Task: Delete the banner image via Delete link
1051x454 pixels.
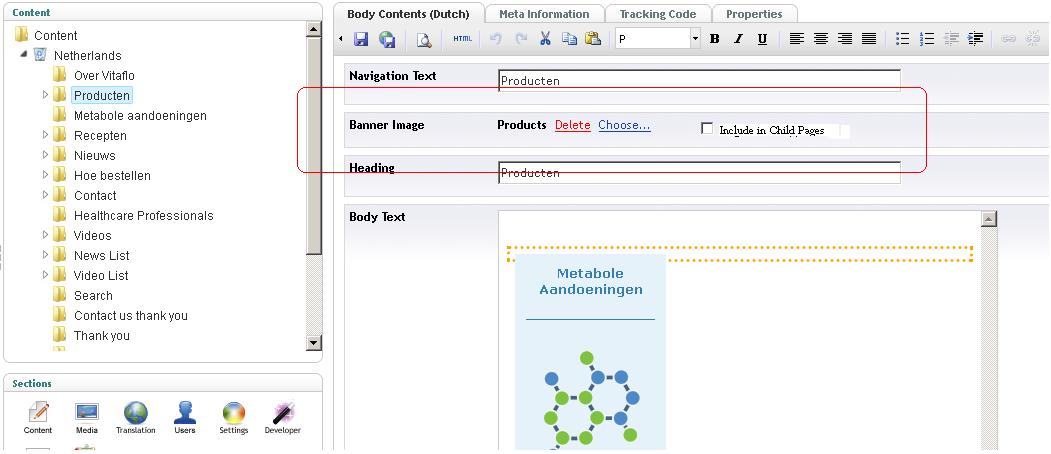Action: coord(572,125)
